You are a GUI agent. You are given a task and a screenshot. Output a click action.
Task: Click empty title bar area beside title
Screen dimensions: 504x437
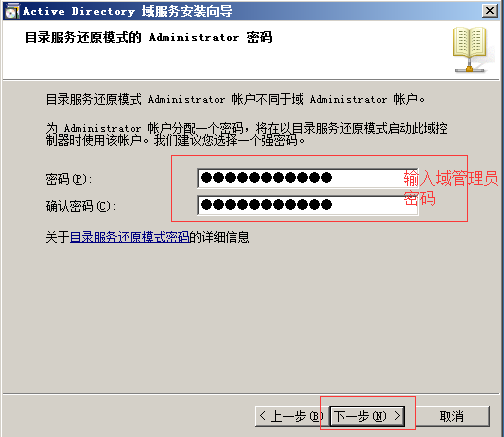click(x=357, y=11)
